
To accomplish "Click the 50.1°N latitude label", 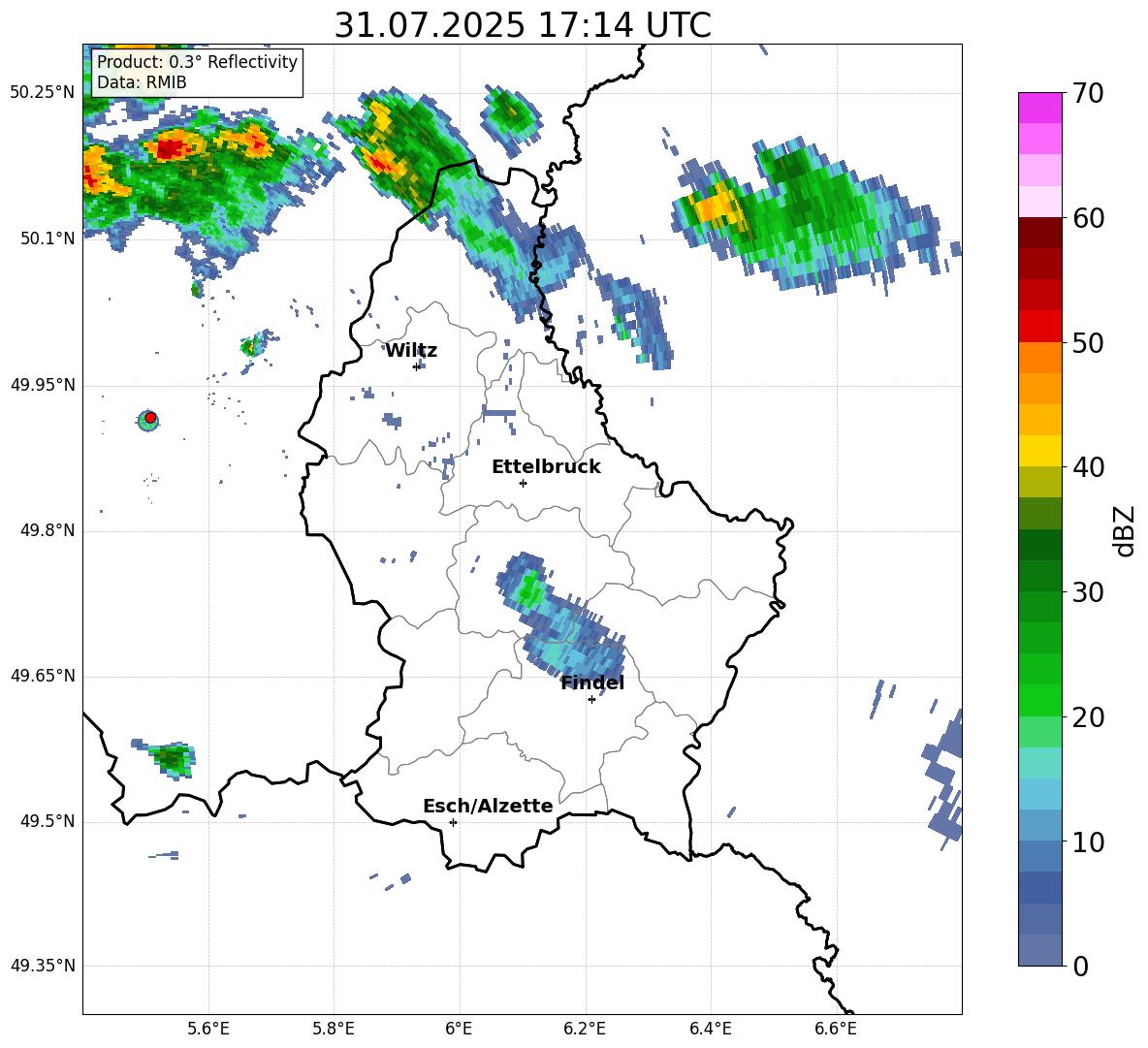I will [x=48, y=238].
